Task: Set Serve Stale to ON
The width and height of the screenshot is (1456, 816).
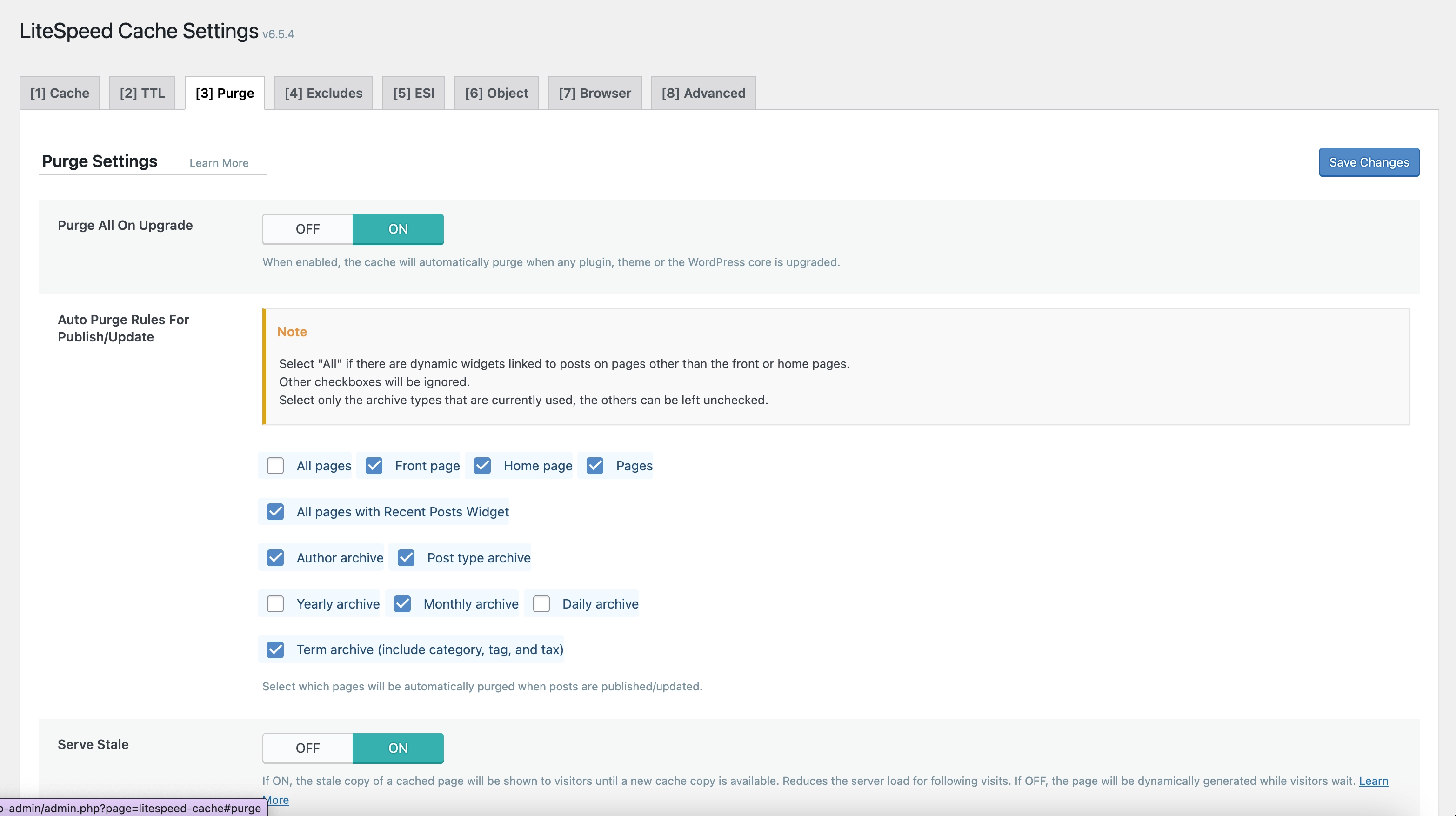Action: coord(398,748)
